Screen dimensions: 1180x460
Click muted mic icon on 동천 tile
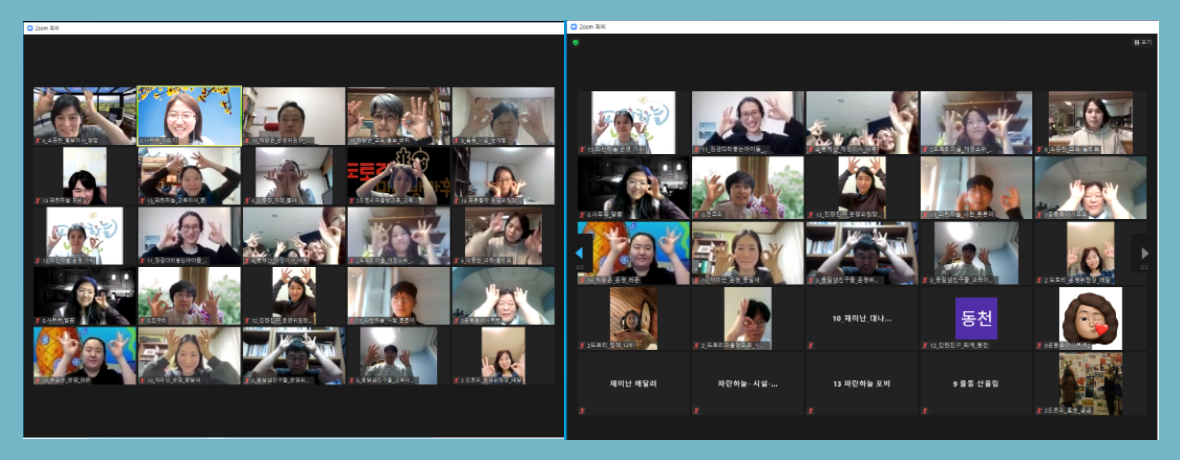[925, 345]
